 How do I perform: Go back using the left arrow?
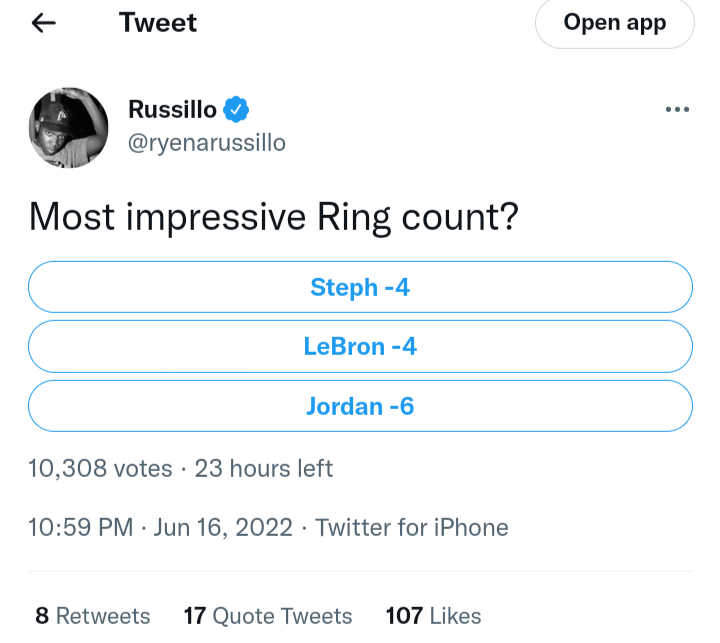pos(44,23)
